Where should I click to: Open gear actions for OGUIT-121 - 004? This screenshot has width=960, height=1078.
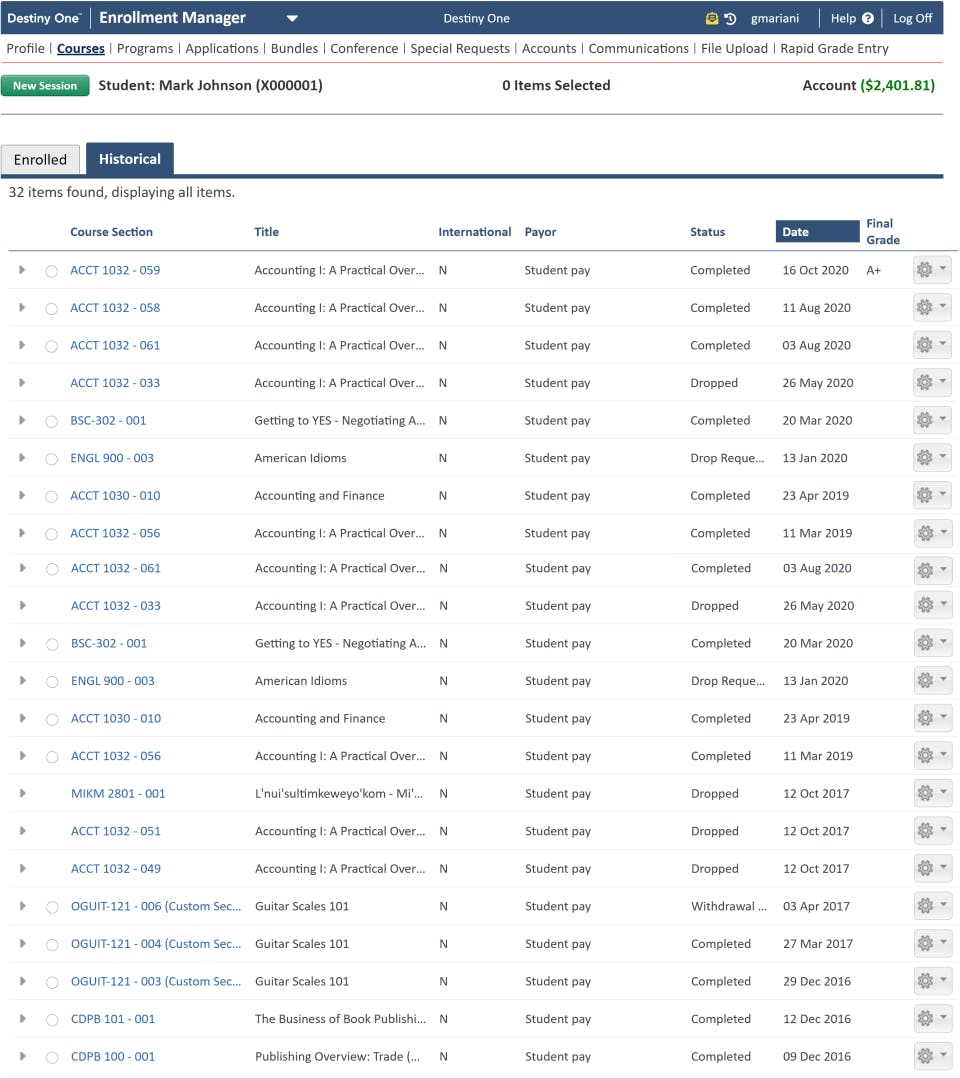click(x=932, y=943)
